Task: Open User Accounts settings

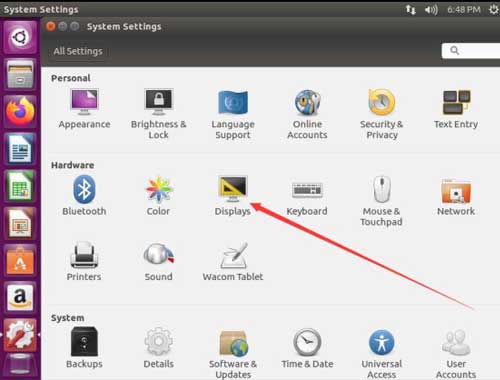Action: pyautogui.click(x=456, y=353)
